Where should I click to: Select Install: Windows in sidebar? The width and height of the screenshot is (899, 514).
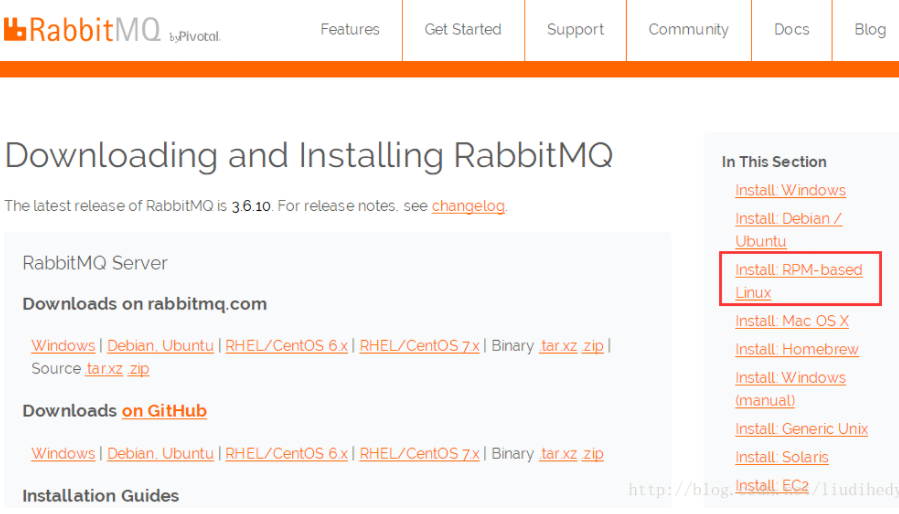(790, 190)
